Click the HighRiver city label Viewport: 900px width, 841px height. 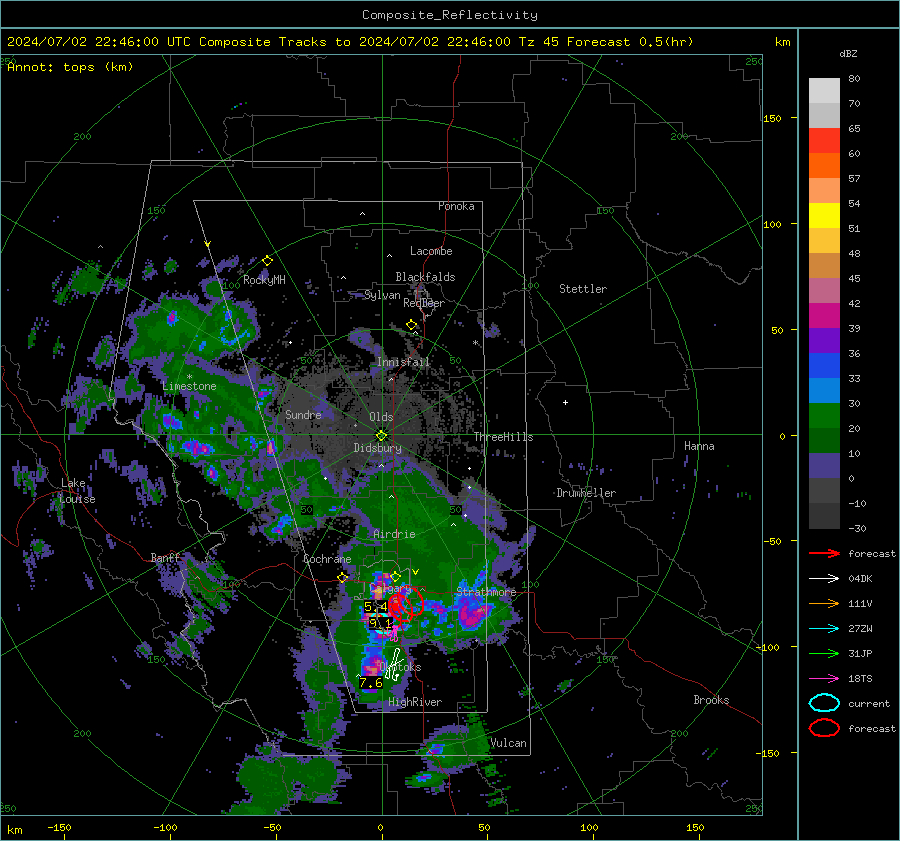click(x=415, y=702)
